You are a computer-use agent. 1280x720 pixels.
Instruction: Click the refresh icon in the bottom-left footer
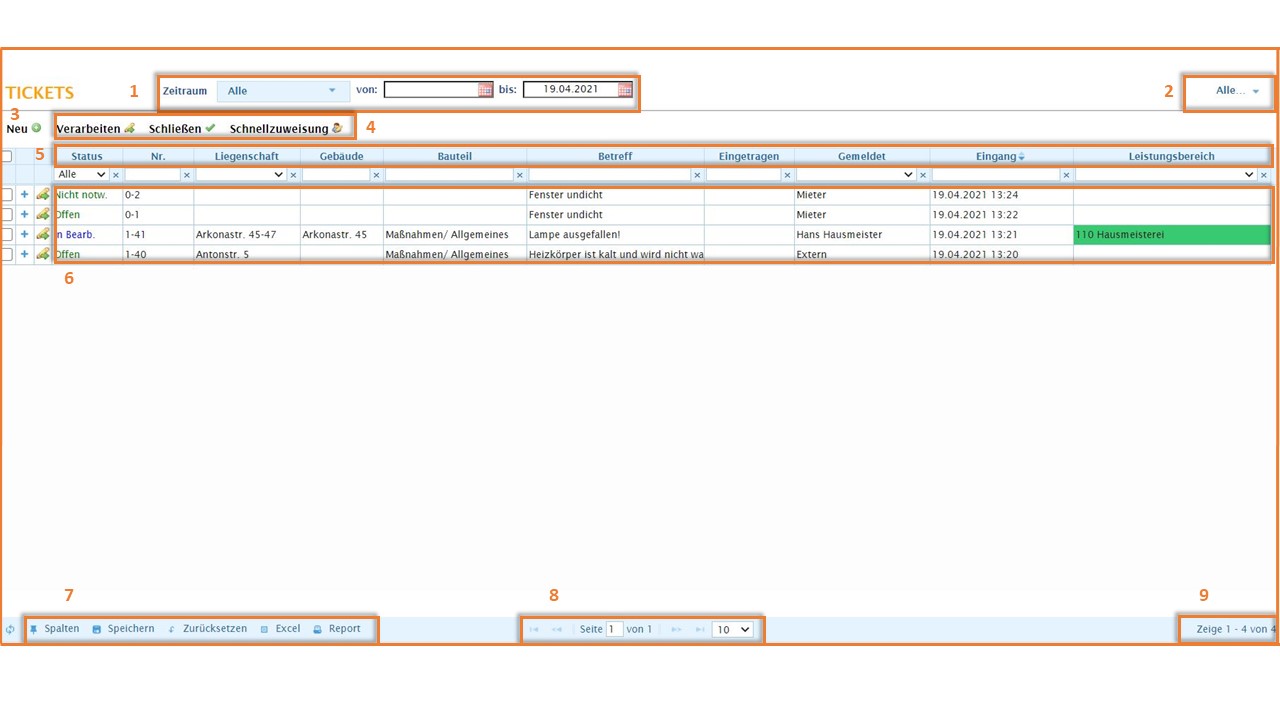(10, 630)
